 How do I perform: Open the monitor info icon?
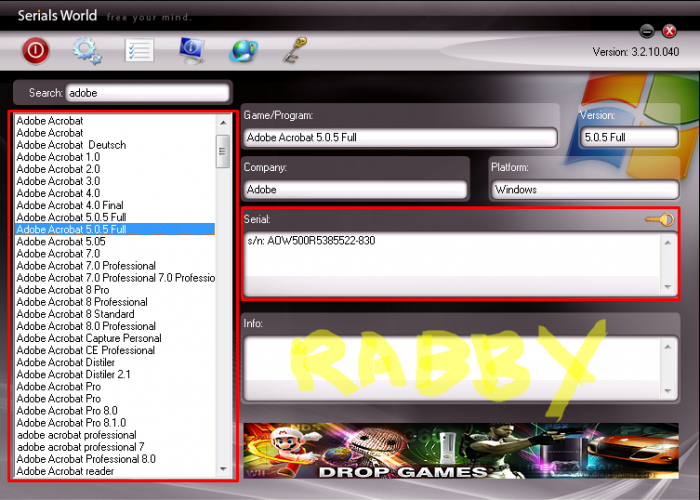tap(192, 50)
